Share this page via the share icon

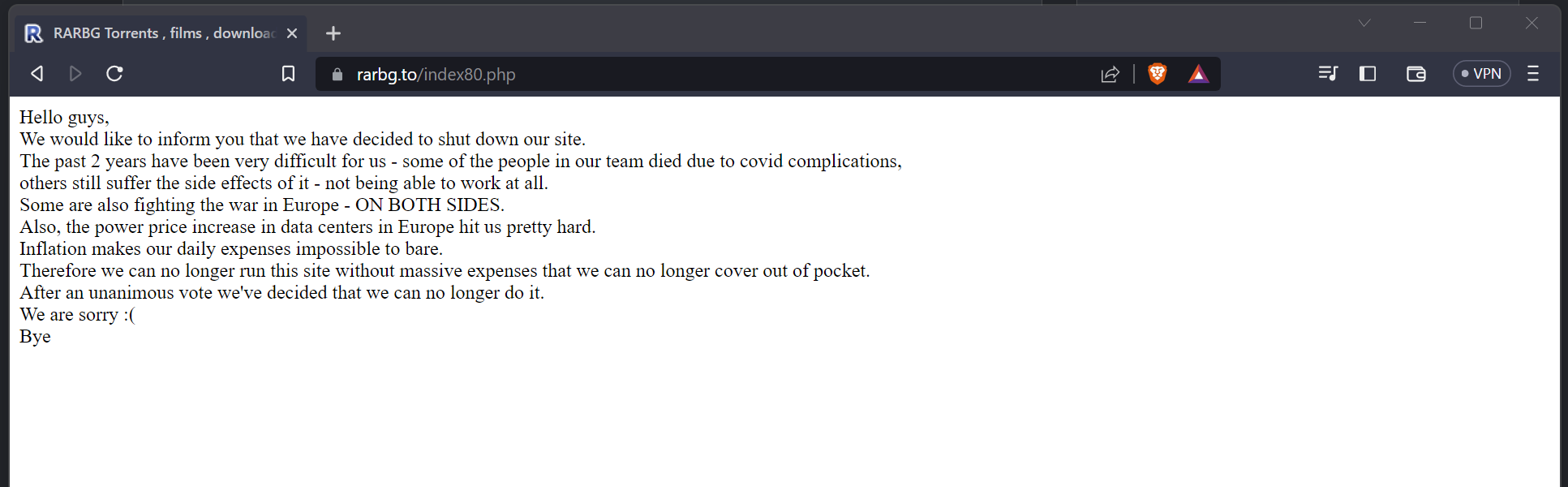1110,74
